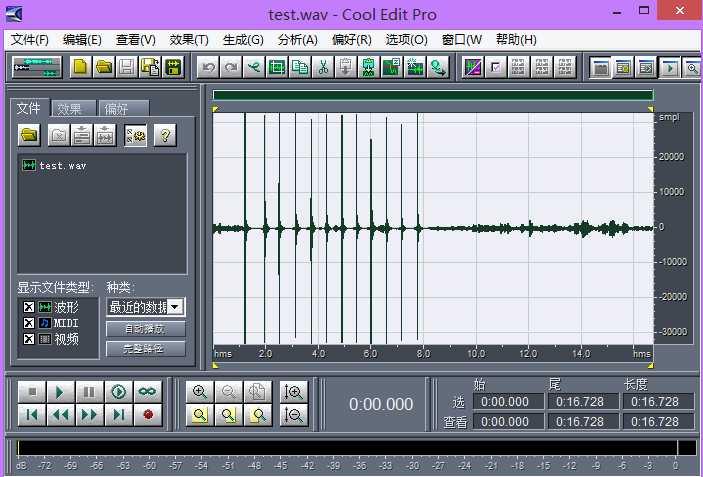Switch to multitrack view with the waveform toggle icon
The width and height of the screenshot is (703, 477).
[x=37, y=68]
